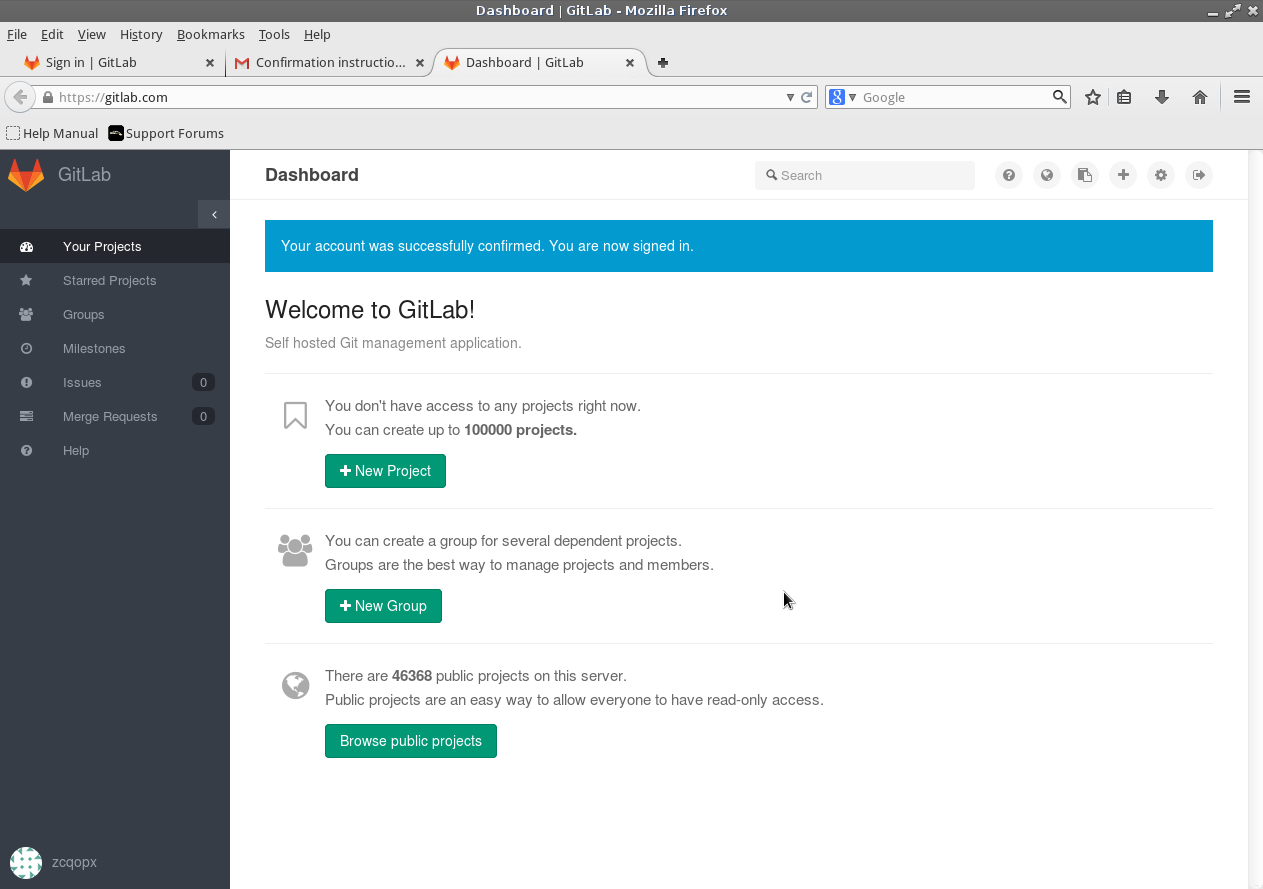1263x889 pixels.
Task: Open the header Help question-mark icon
Action: point(1009,175)
